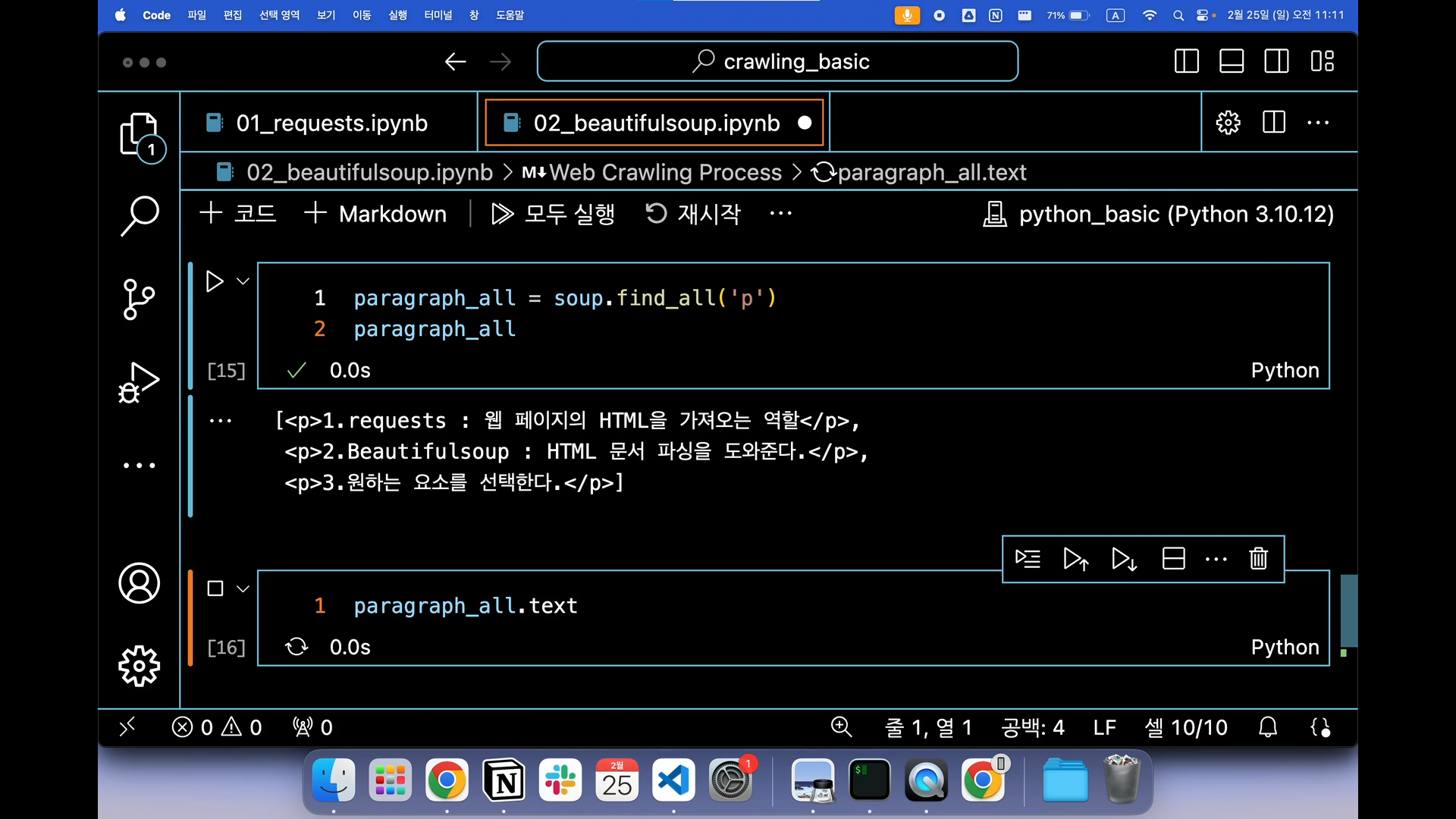Switch to the 01_requests.ipynb tab
This screenshot has width=1456, height=819.
point(331,123)
